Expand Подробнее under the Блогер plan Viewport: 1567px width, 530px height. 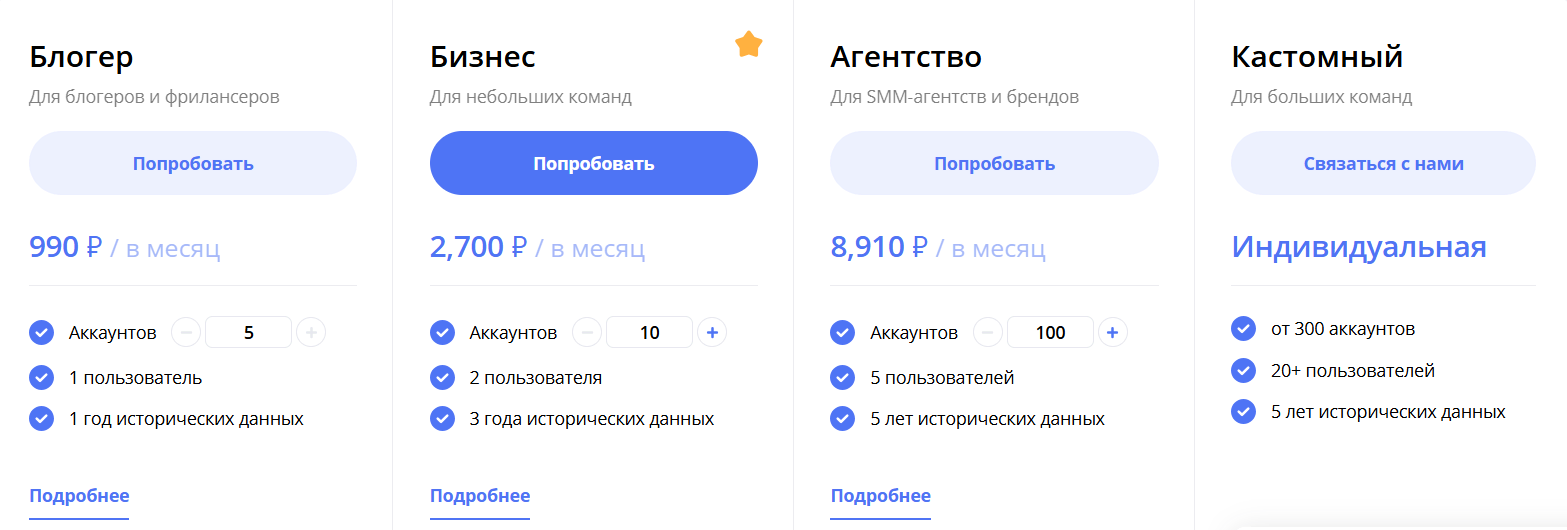pos(79,496)
